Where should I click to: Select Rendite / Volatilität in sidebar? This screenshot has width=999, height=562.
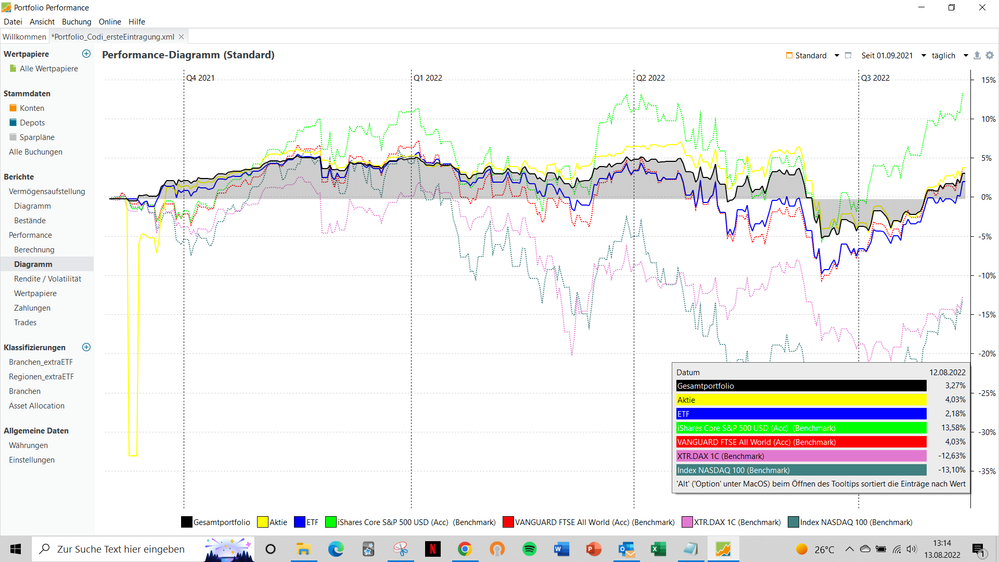click(47, 278)
